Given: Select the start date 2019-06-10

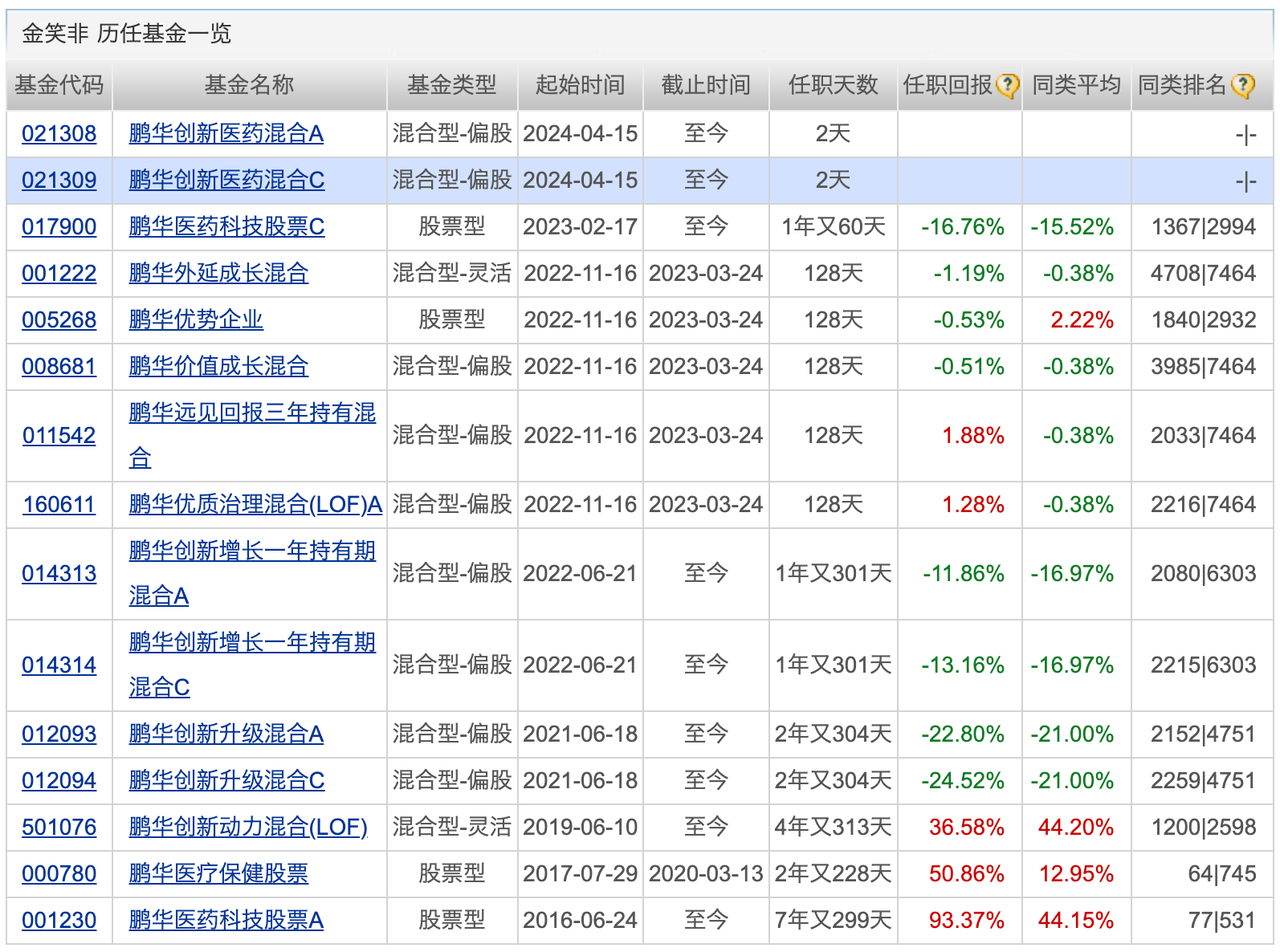Looking at the screenshot, I should click(x=581, y=827).
